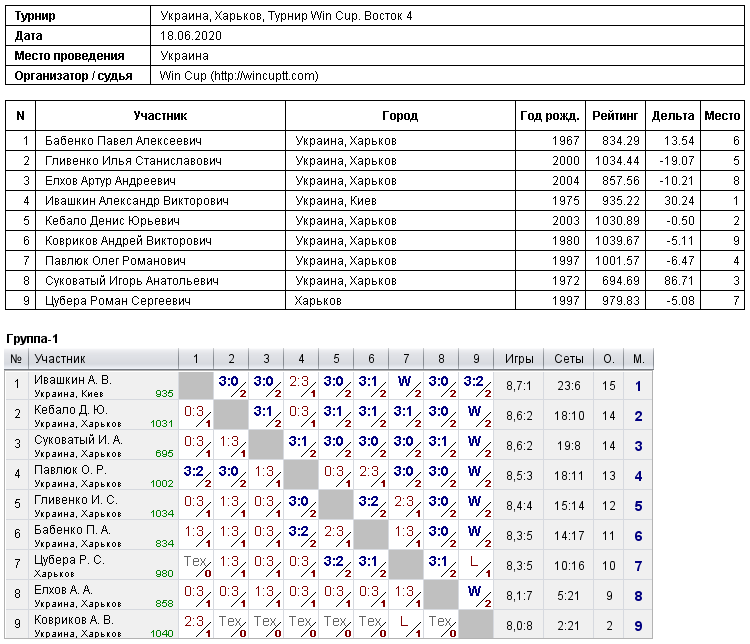The height and width of the screenshot is (644, 750).
Task: Click the Участник header in the group table
Action: pos(60,359)
